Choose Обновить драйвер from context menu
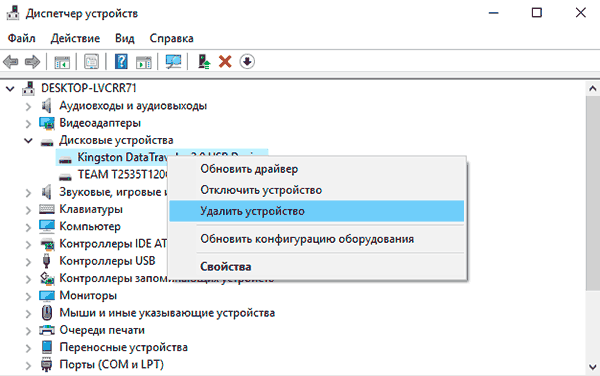Image resolution: width=600 pixels, height=376 pixels. click(317, 169)
